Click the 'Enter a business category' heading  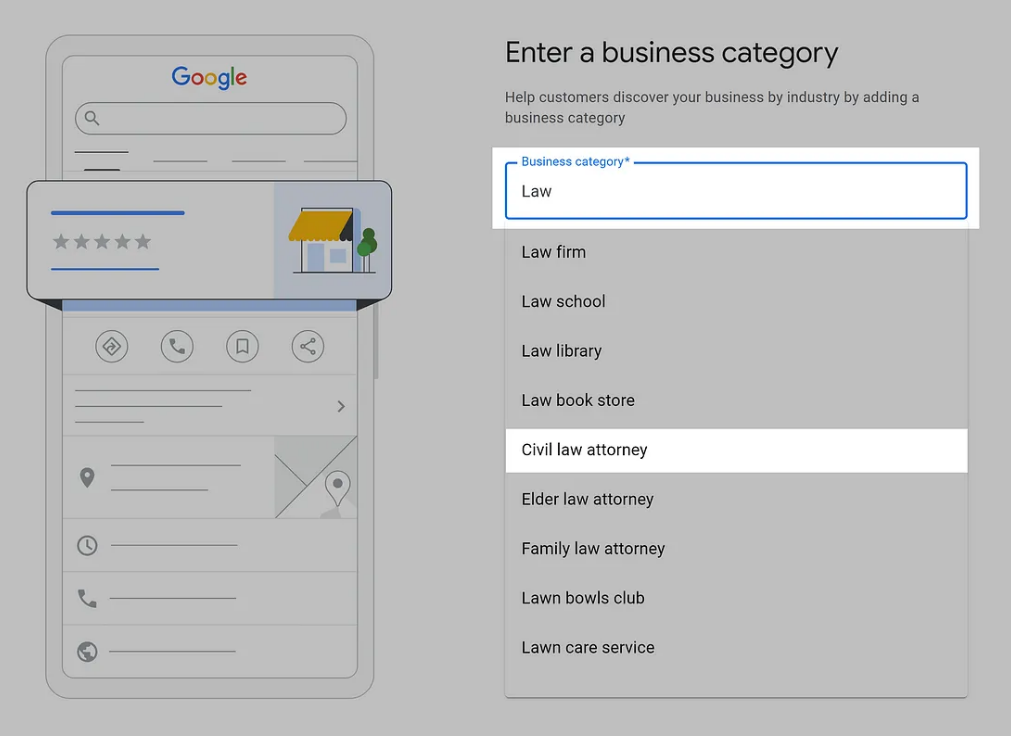click(671, 53)
